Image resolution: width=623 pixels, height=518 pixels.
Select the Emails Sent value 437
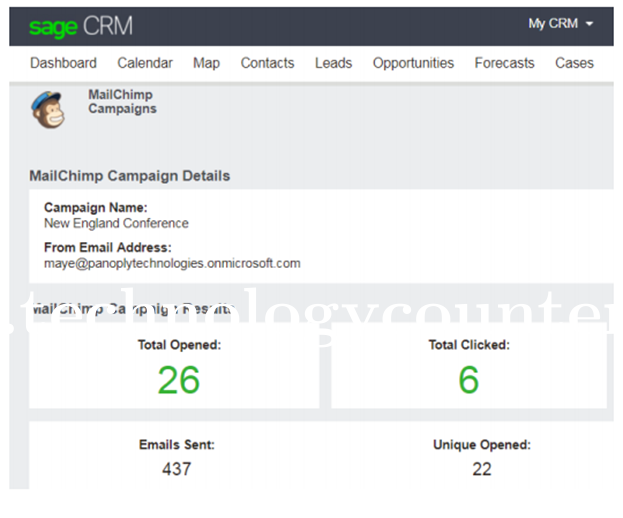pos(176,469)
